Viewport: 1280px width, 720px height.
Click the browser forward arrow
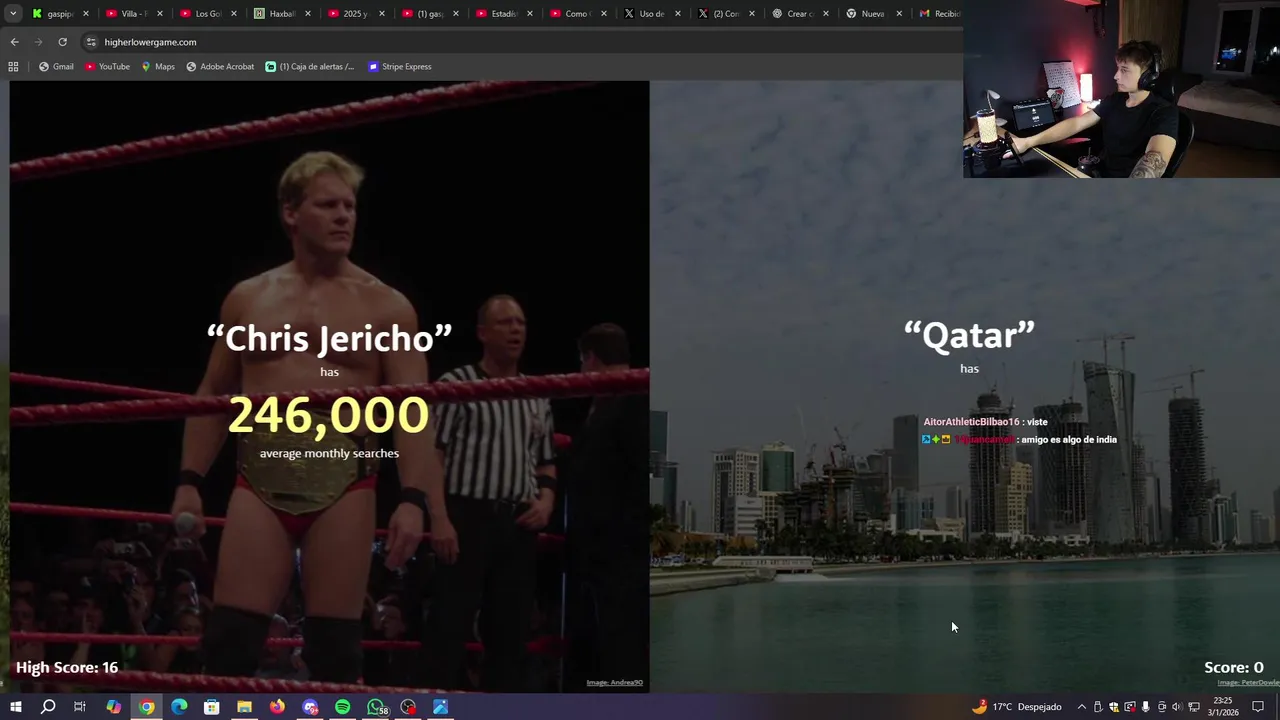[x=38, y=42]
